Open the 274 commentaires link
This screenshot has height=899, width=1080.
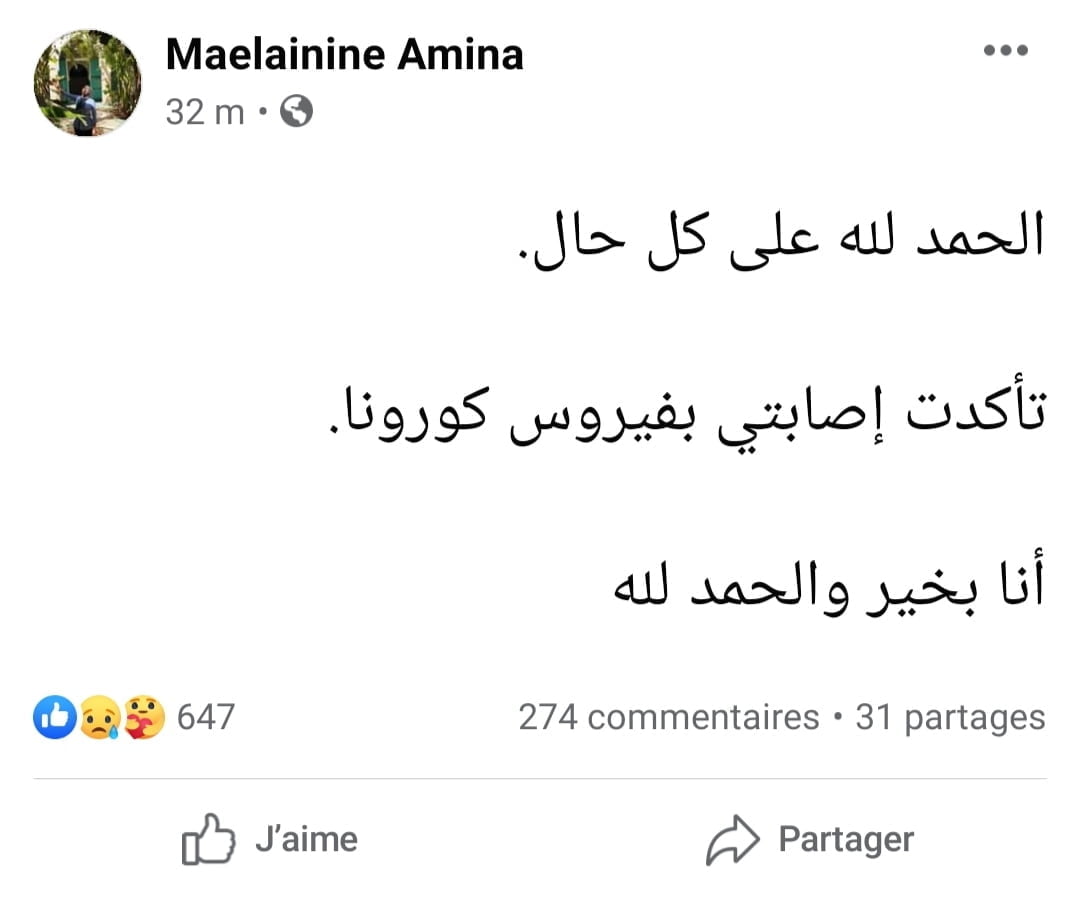(668, 717)
